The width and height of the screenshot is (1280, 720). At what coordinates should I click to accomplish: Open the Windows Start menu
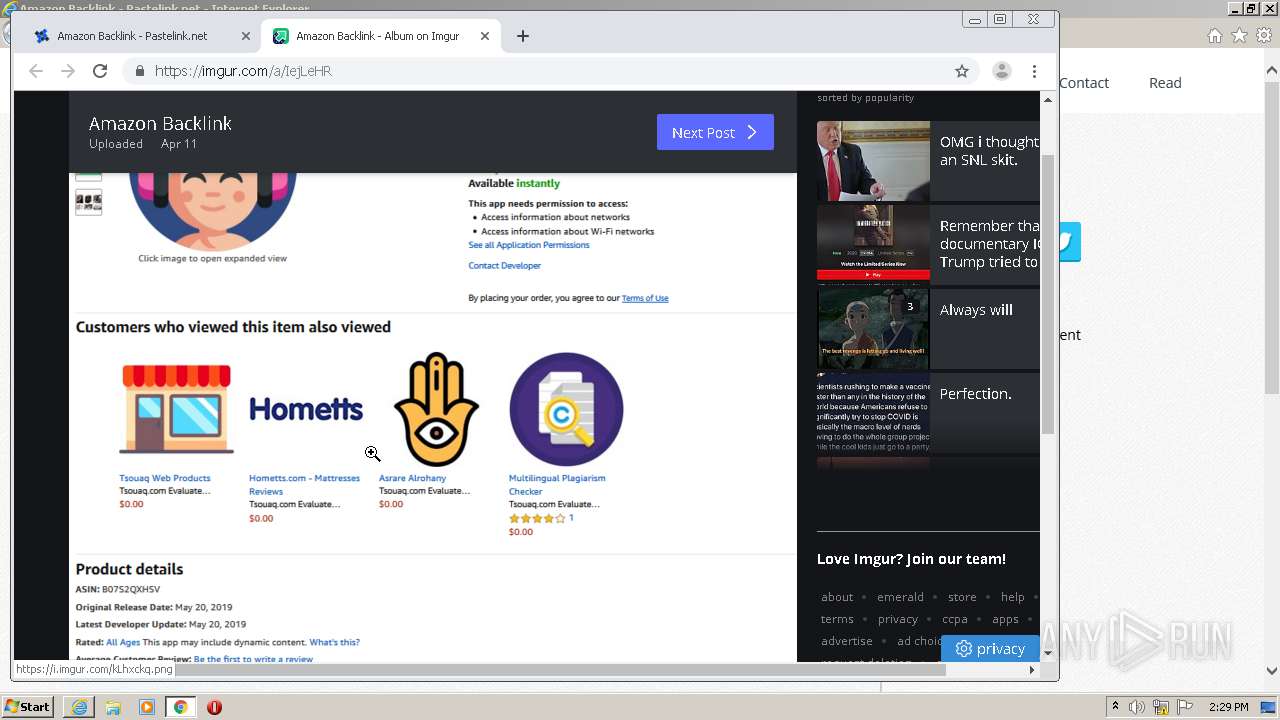pyautogui.click(x=27, y=707)
